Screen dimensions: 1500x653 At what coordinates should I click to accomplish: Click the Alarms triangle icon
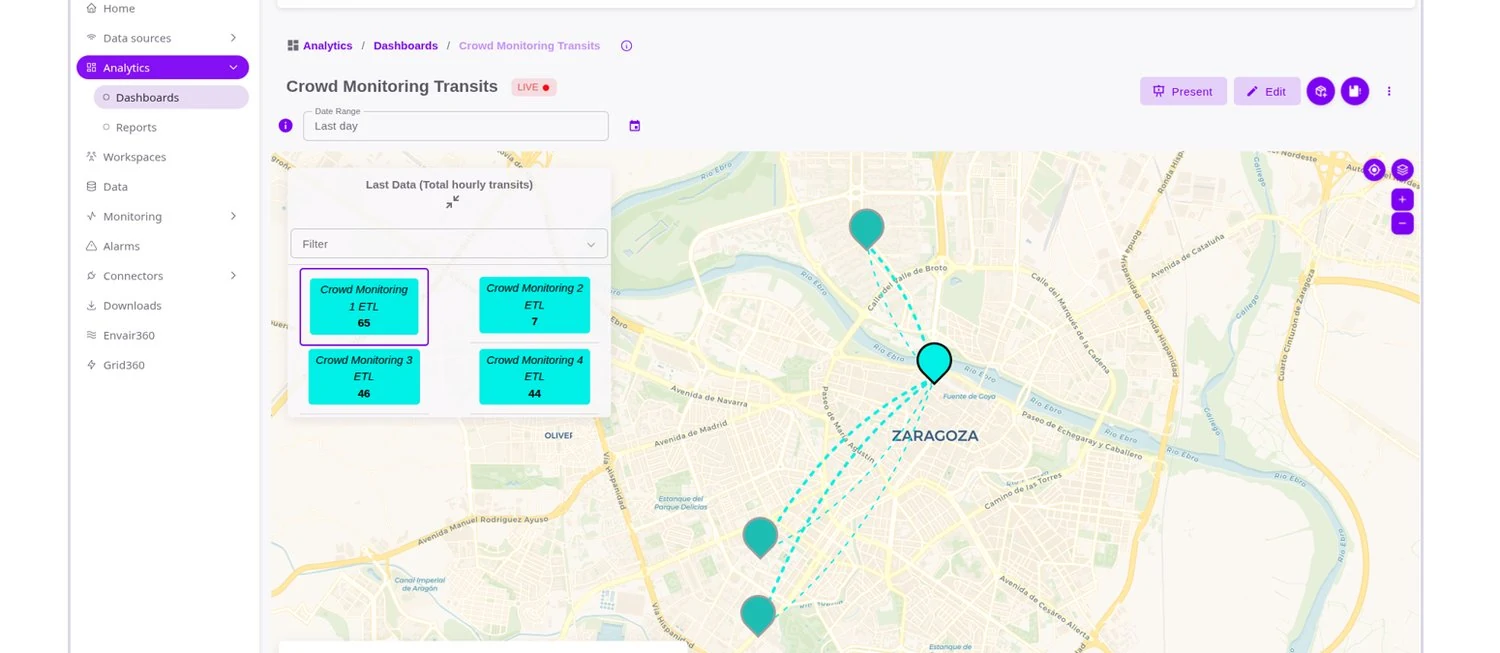[x=91, y=246]
